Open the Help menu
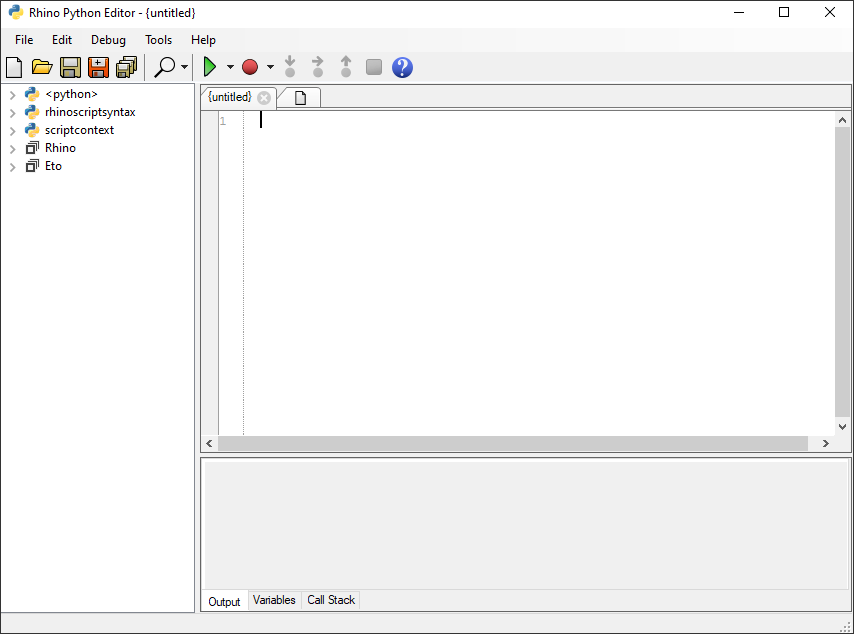 point(203,40)
